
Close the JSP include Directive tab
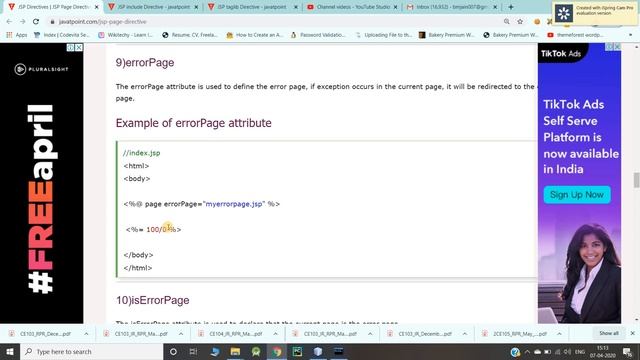pyautogui.click(x=196, y=7)
